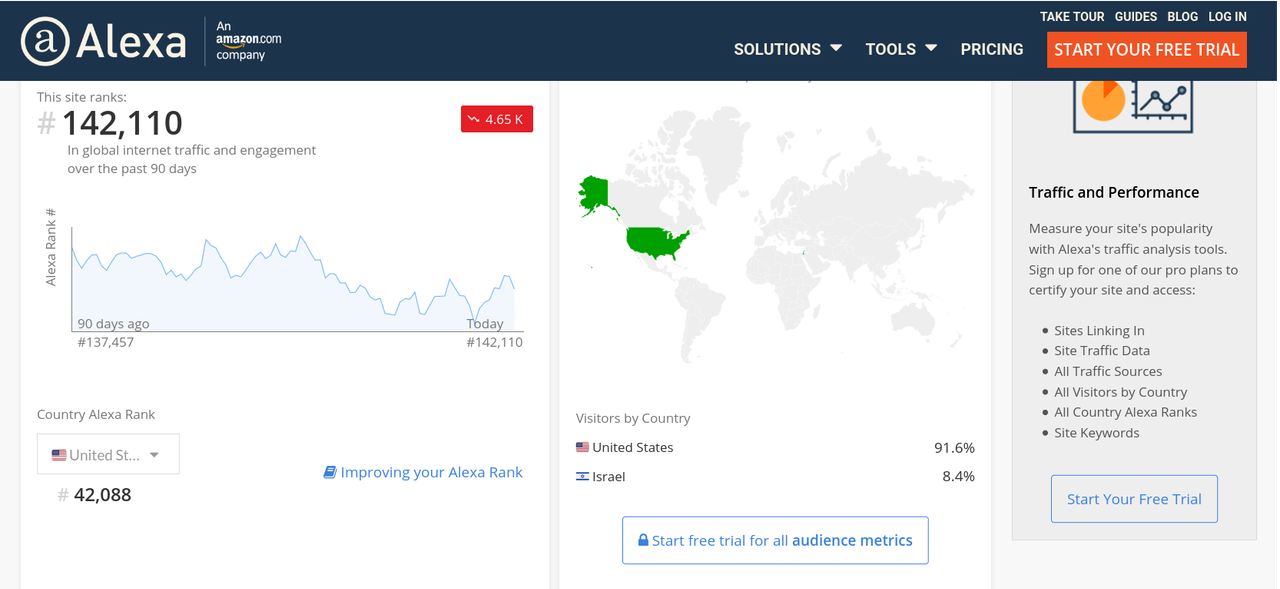Click Sites Linking In list item

[x=1099, y=330]
